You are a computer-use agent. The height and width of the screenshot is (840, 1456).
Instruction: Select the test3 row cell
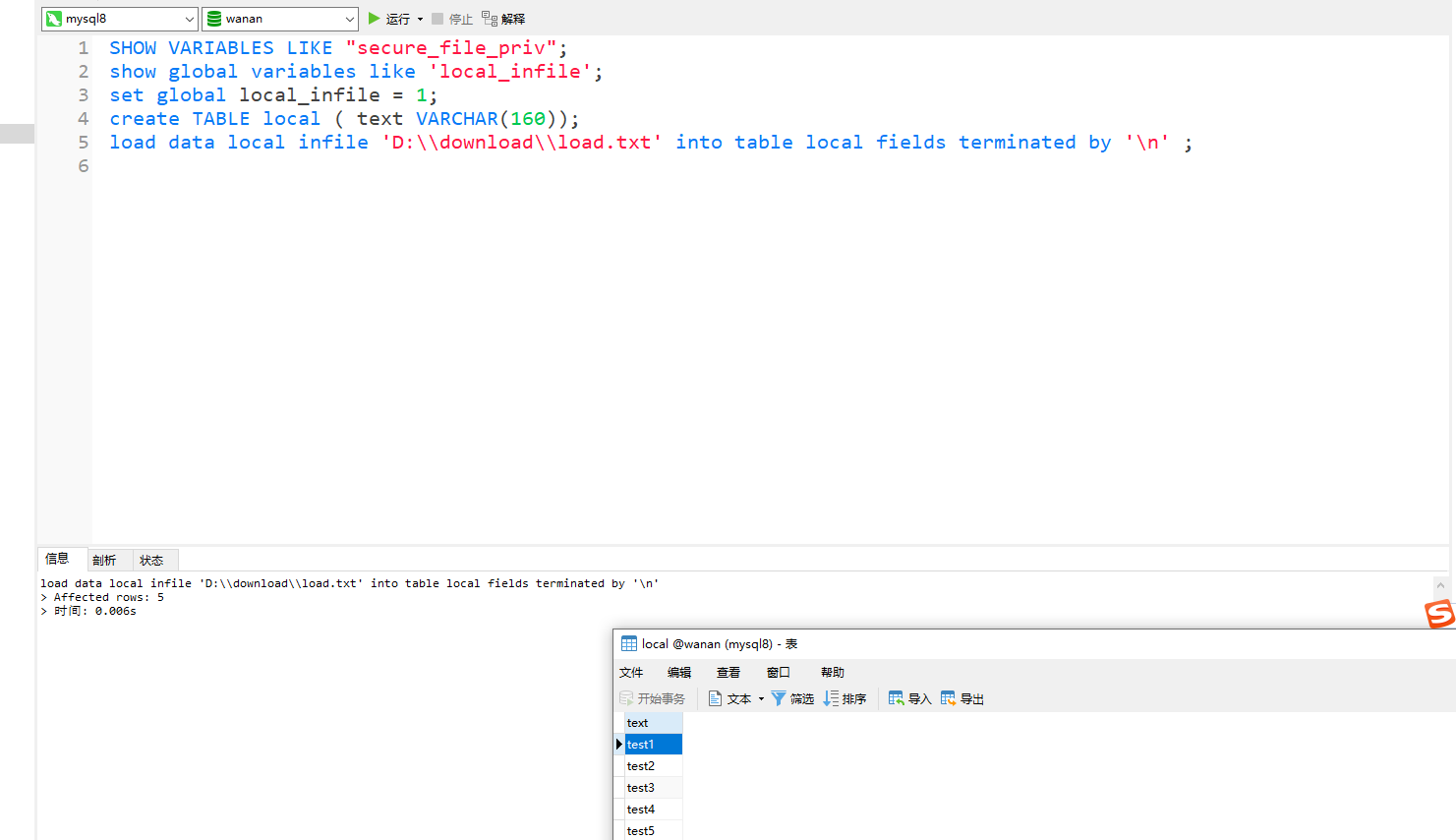(654, 788)
